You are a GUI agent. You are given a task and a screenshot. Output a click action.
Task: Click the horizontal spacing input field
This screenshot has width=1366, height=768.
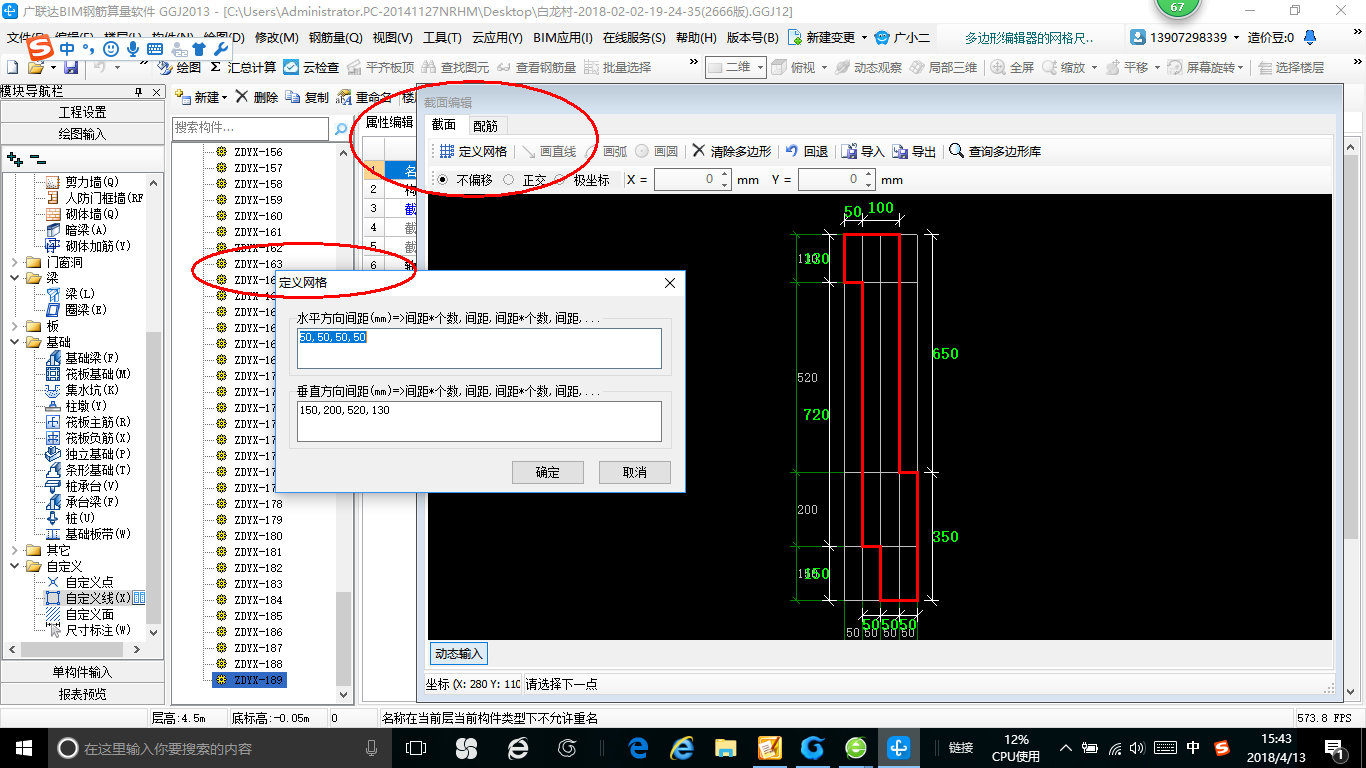click(479, 348)
